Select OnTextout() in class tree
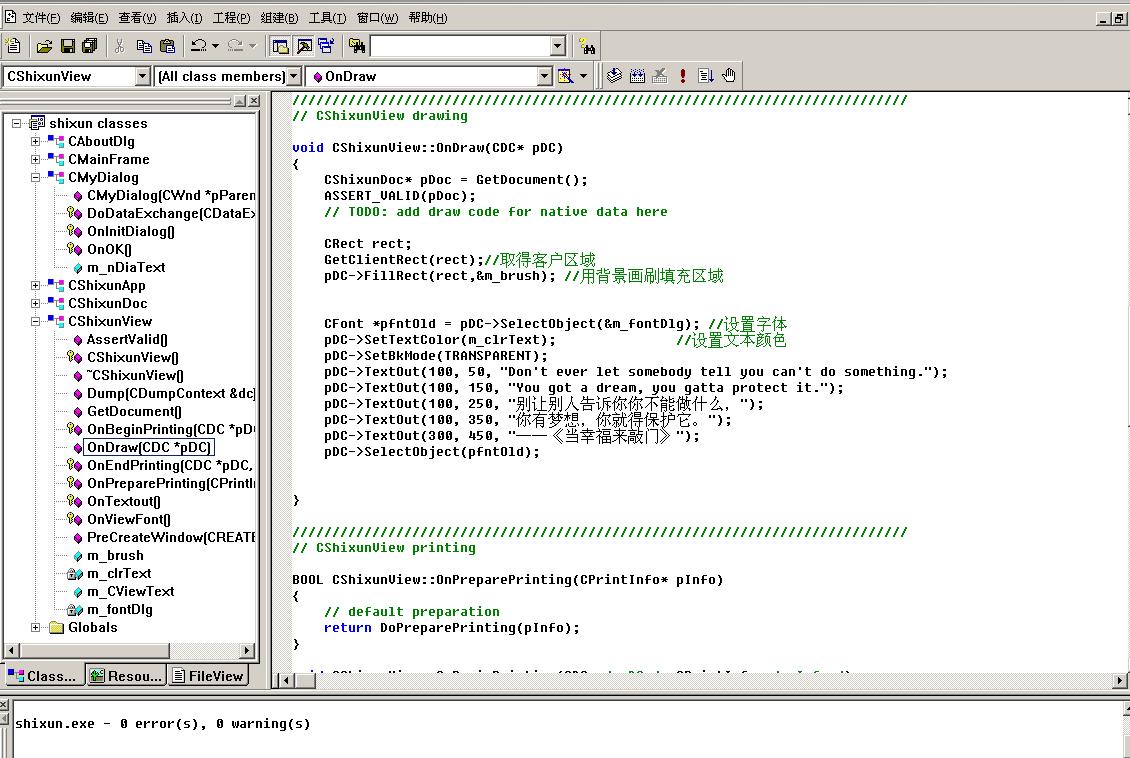The width and height of the screenshot is (1130, 758). (x=124, y=501)
